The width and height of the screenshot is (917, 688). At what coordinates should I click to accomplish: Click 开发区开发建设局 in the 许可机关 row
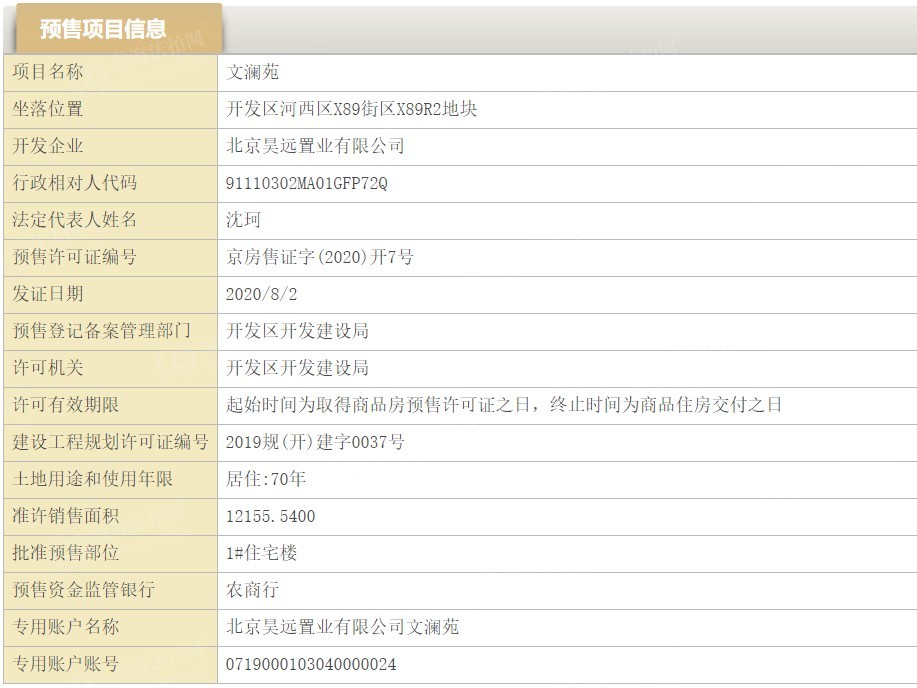(x=297, y=368)
